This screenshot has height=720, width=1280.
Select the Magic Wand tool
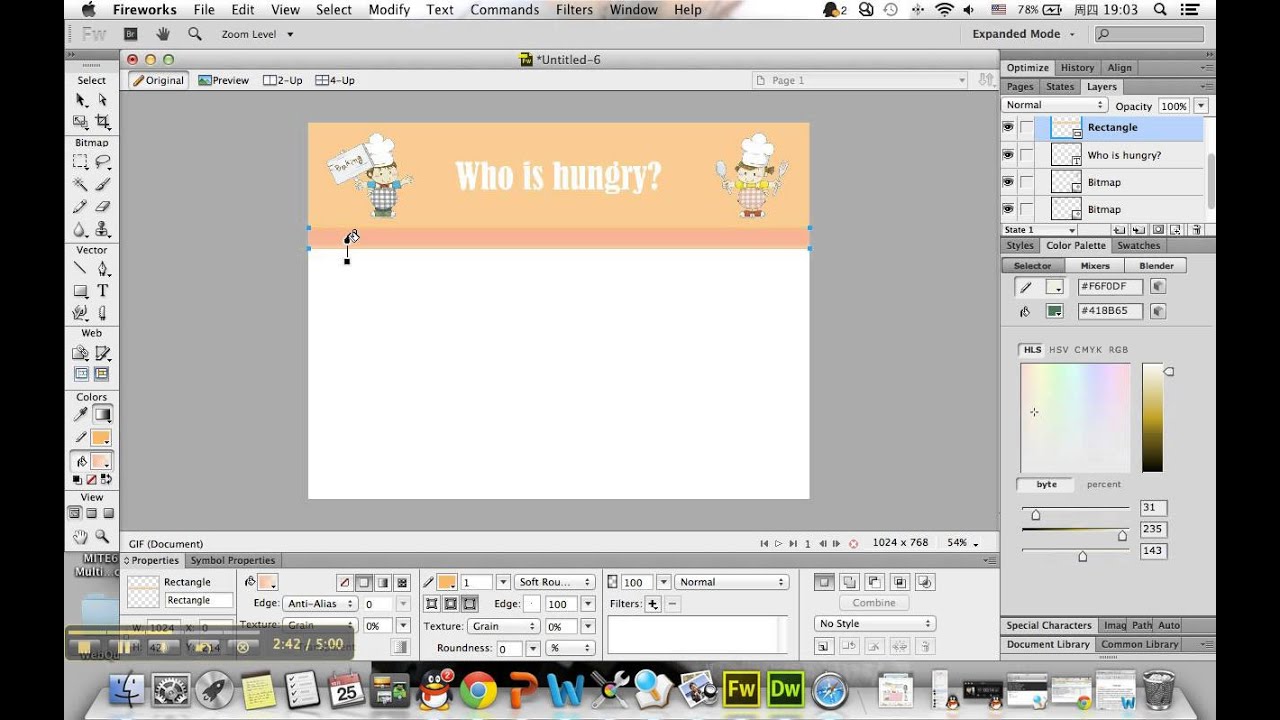click(81, 184)
